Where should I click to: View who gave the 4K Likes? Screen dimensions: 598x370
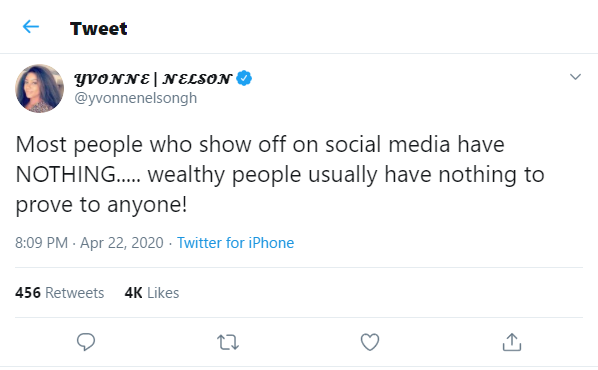[x=152, y=293]
